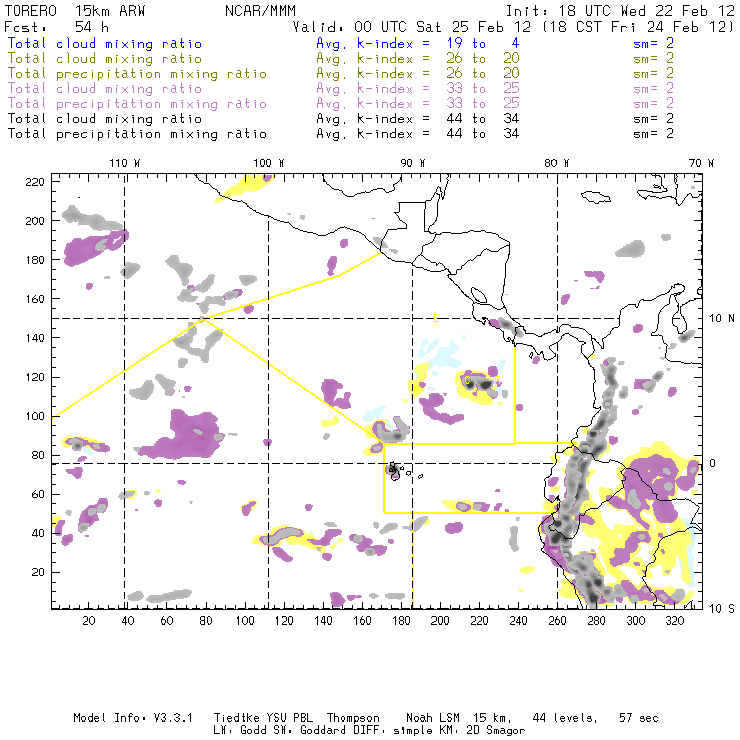Click the "10 N" latitude label
740x740 pixels.
722,319
